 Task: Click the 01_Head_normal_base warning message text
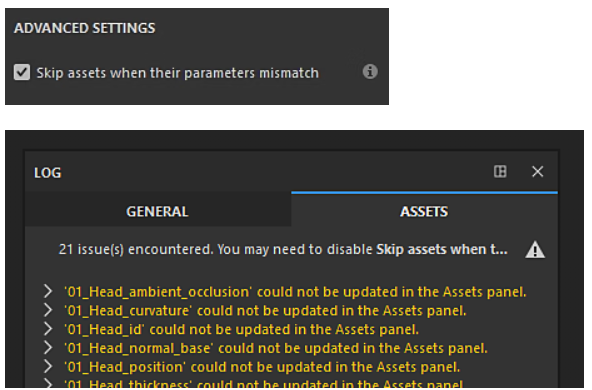tap(276, 348)
